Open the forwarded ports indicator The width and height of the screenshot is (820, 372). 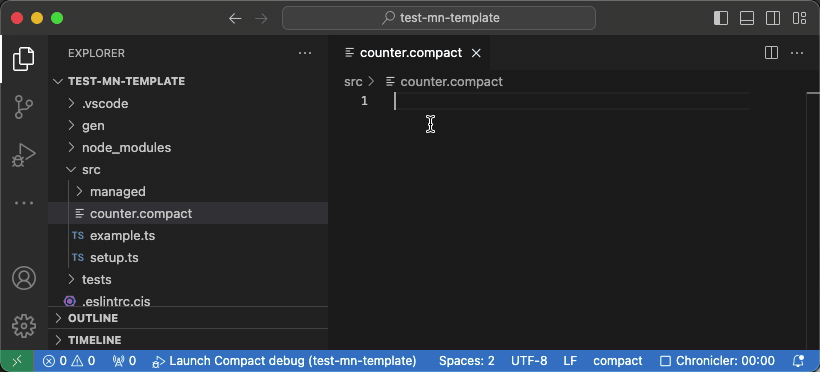tap(124, 361)
